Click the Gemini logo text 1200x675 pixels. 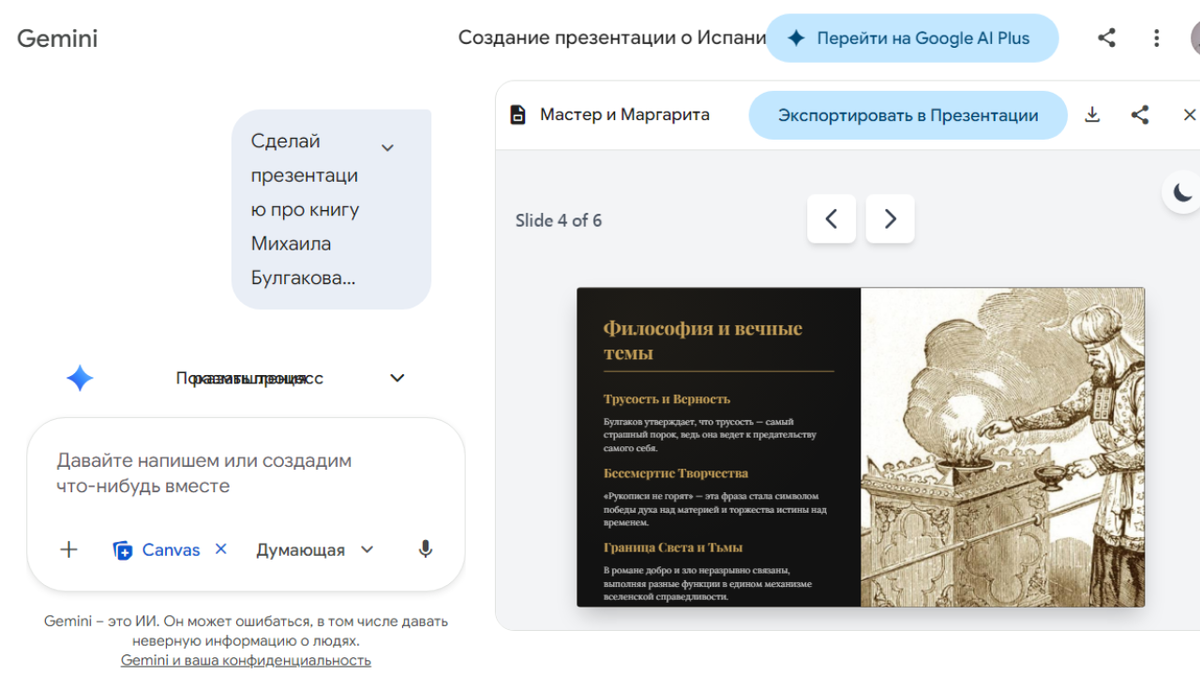pyautogui.click(x=57, y=38)
